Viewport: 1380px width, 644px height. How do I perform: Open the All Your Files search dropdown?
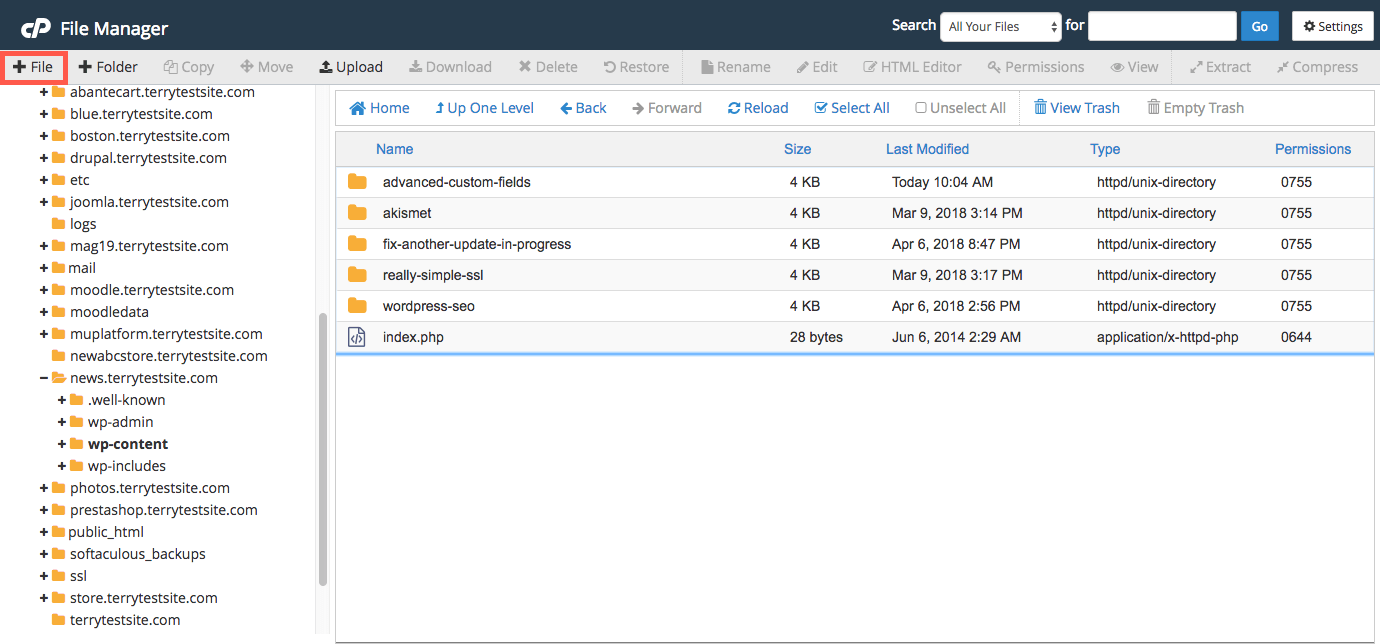[x=1001, y=26]
